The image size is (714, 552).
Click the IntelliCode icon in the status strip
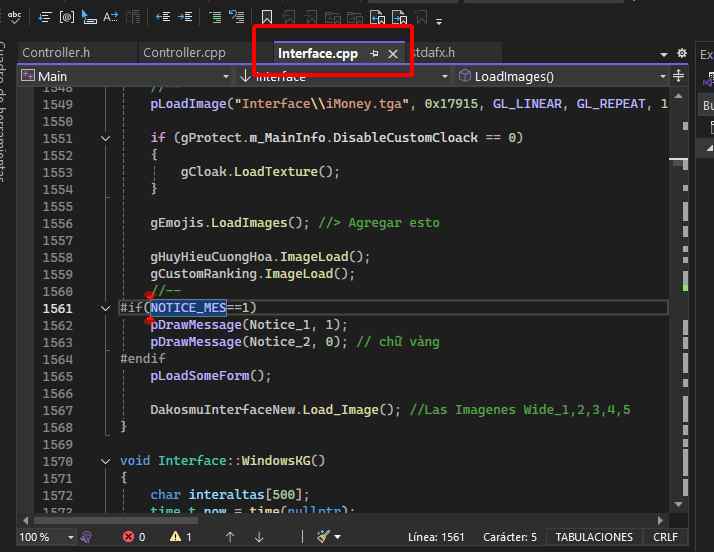(86, 537)
